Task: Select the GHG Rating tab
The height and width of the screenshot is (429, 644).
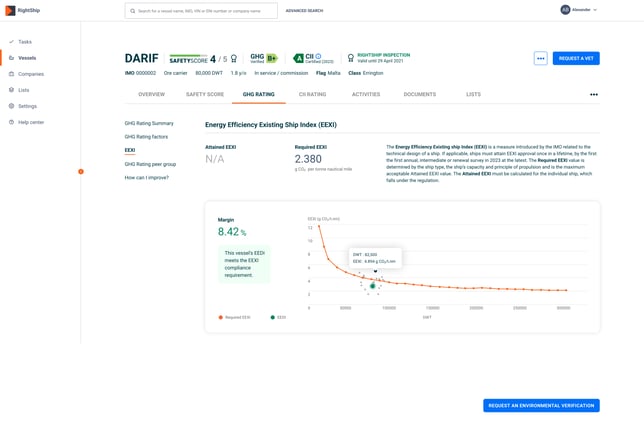Action: coord(259,94)
